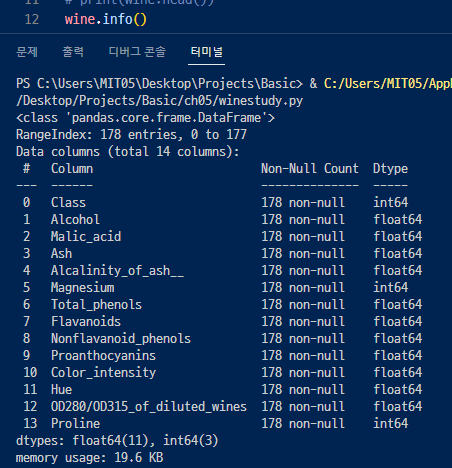Click the Flavanoids column name
Screen dimensions: 452x468
point(86,322)
